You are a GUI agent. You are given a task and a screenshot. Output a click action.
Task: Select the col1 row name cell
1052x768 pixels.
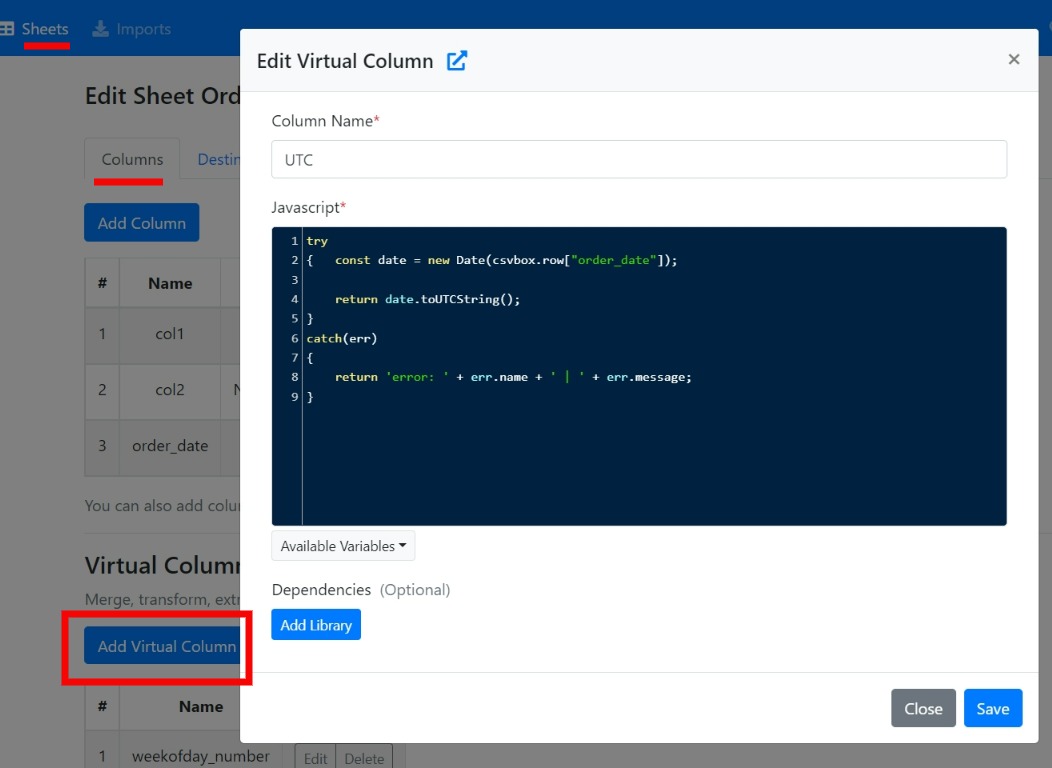pos(170,333)
